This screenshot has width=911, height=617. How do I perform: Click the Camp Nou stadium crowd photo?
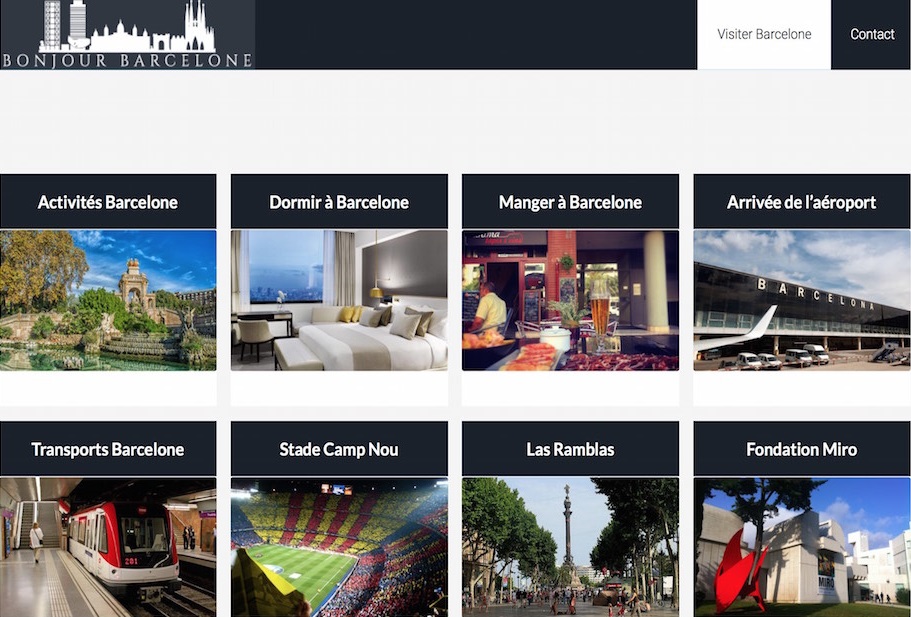point(339,547)
